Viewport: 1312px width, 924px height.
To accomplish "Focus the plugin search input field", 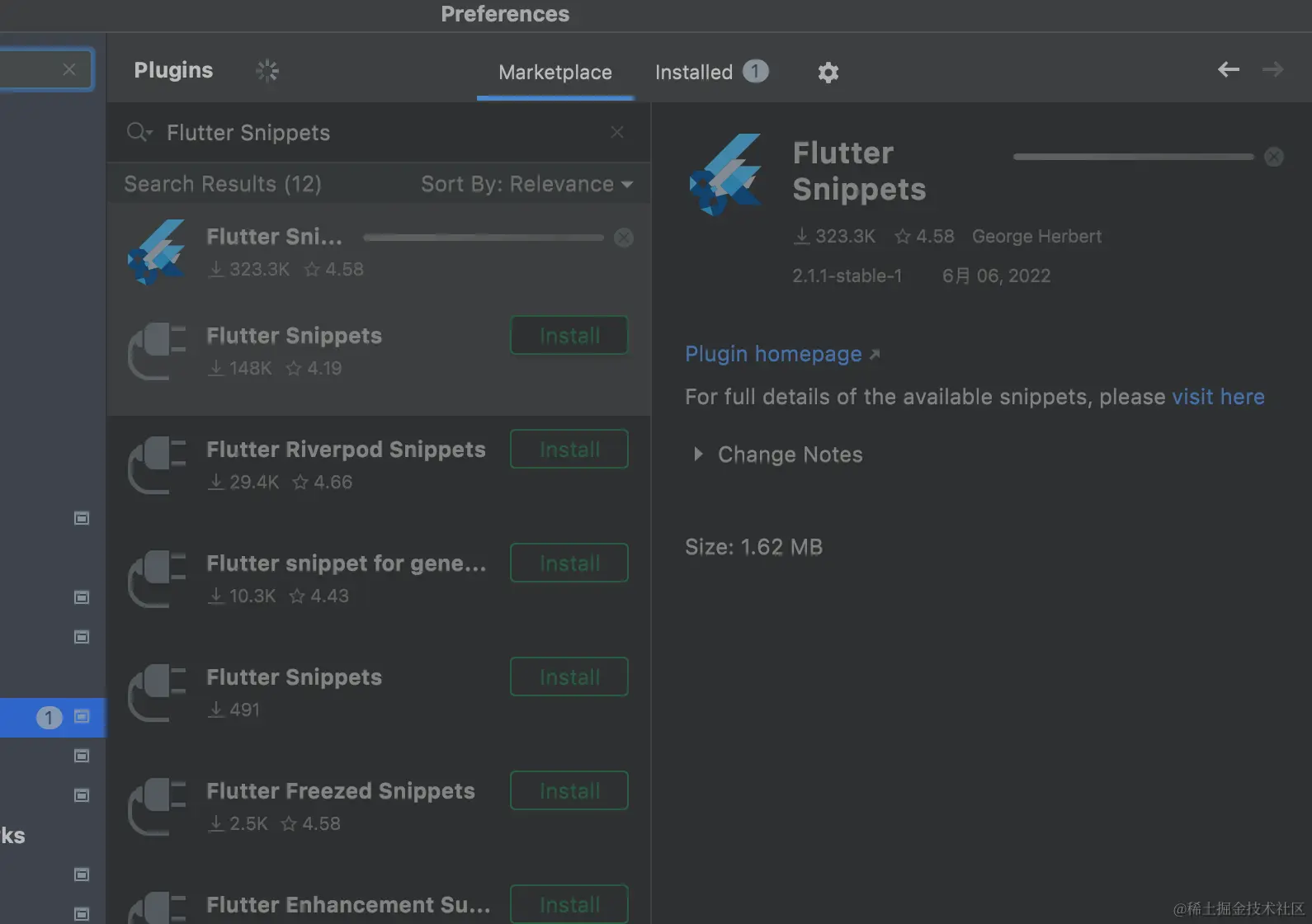I will tap(380, 133).
